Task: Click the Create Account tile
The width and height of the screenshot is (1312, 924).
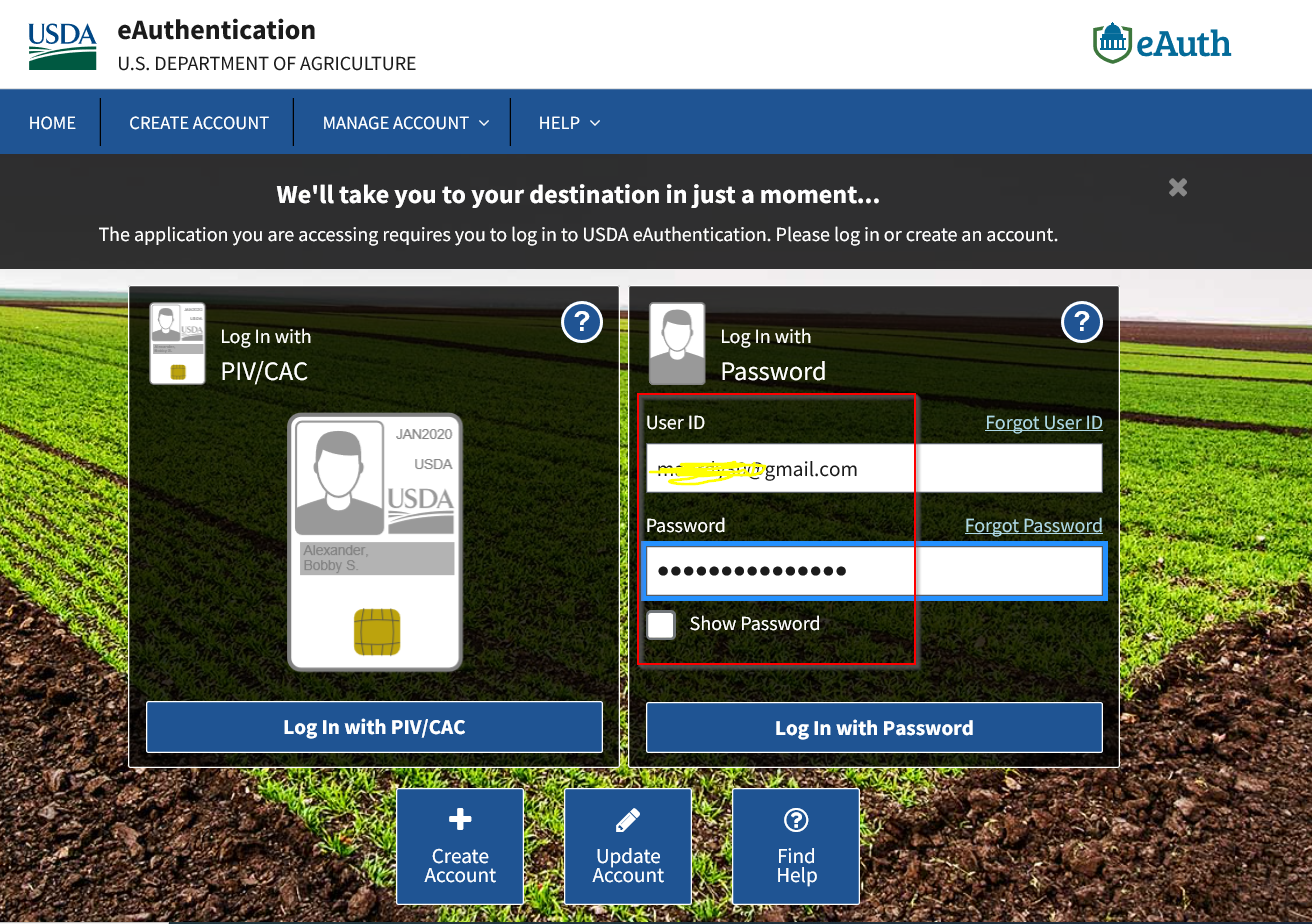Action: tap(460, 846)
